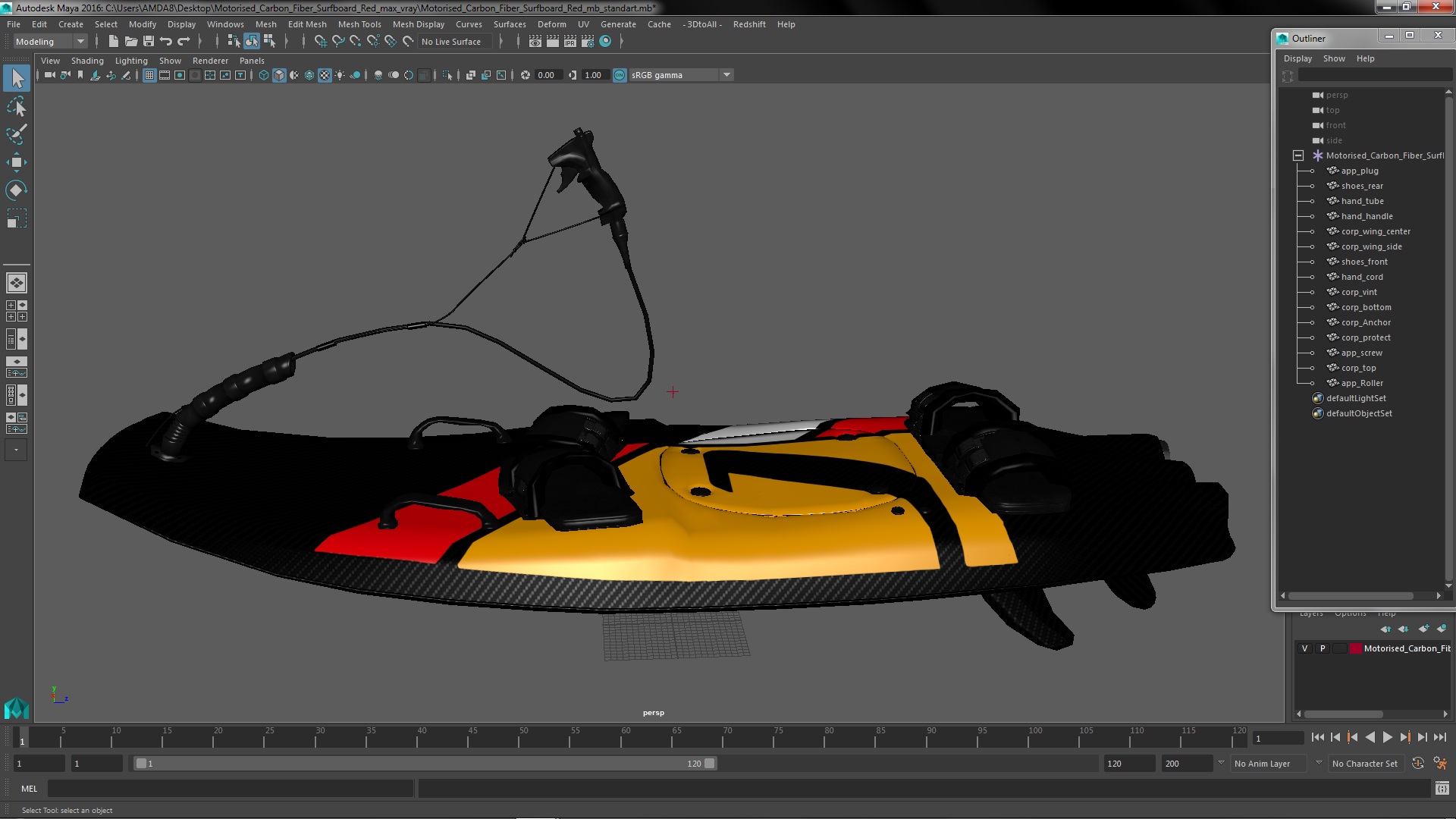Open the Mesh Tools menu
The image size is (1456, 819).
[359, 24]
